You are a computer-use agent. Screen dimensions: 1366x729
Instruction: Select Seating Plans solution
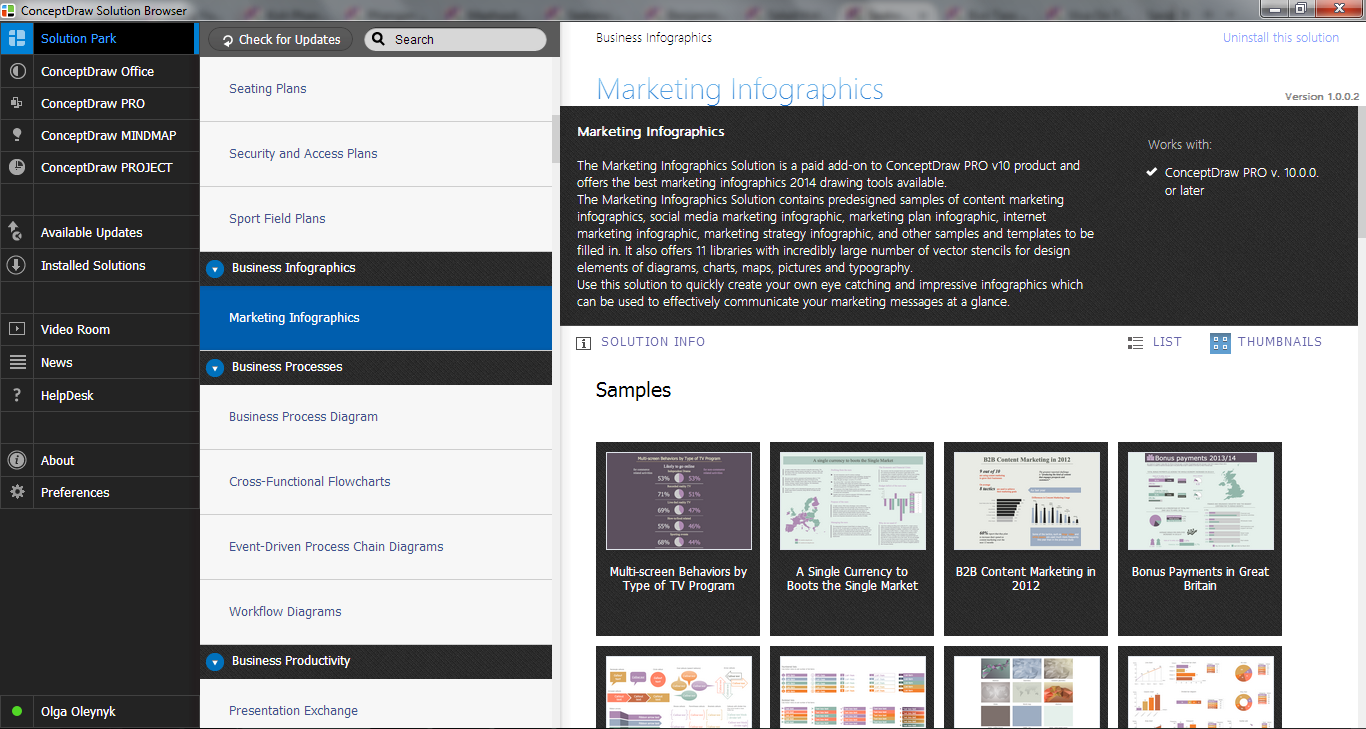tap(376, 89)
